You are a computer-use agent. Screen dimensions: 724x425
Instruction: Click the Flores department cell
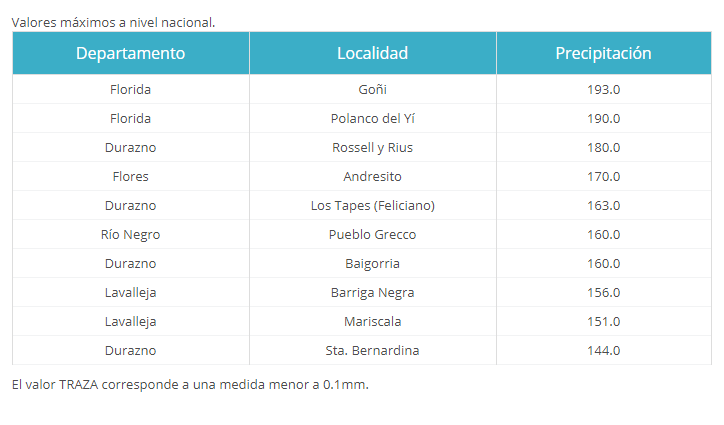(x=131, y=176)
